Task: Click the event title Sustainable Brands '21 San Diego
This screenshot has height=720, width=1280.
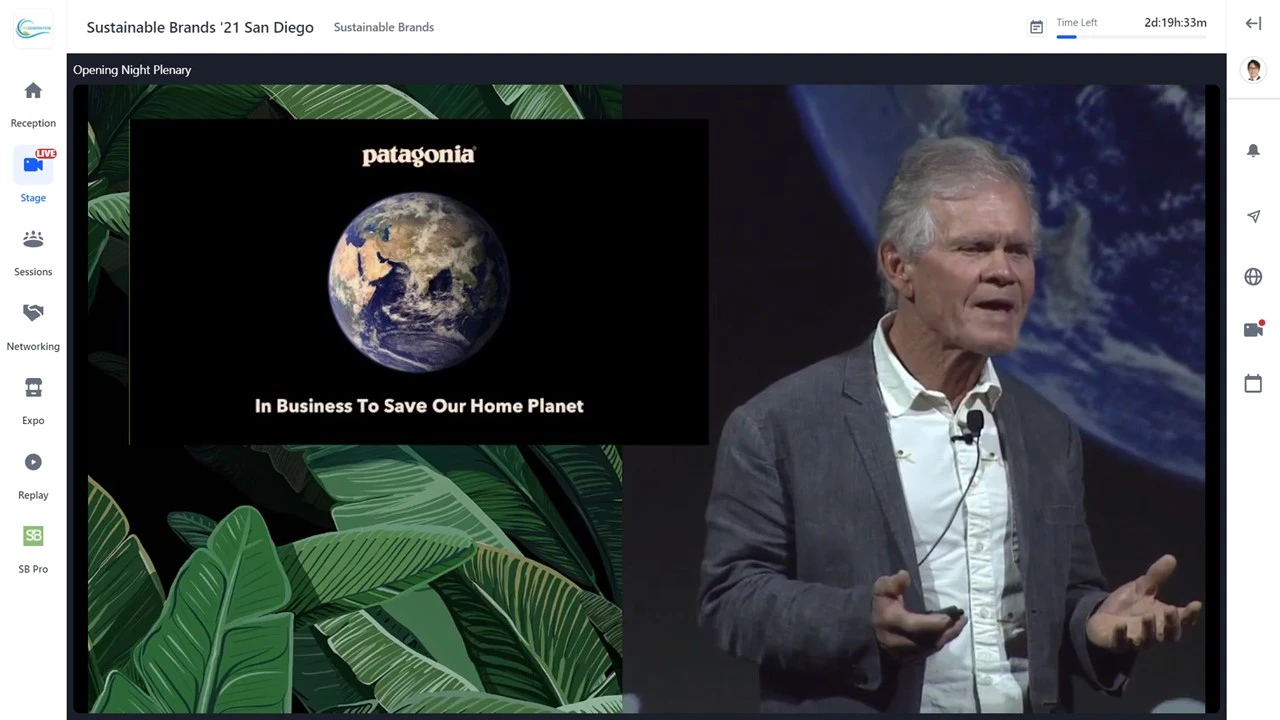Action: tap(200, 27)
